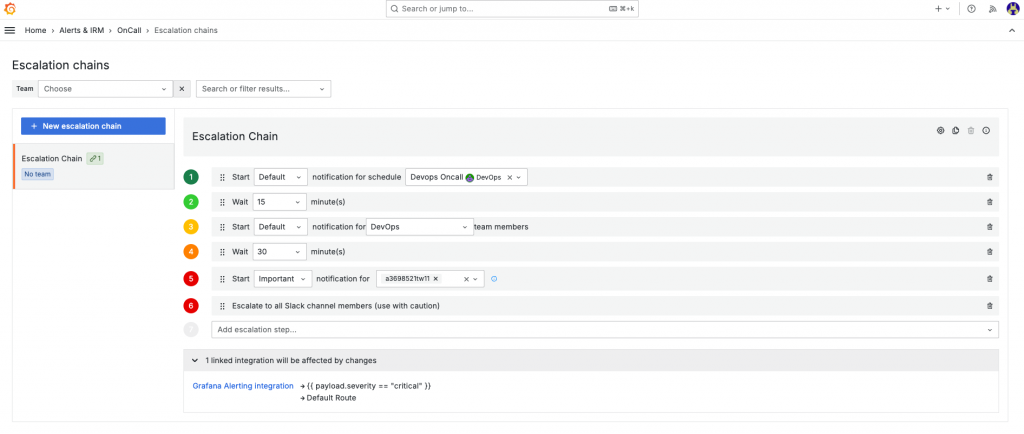Clear the Team filter with X

[182, 89]
